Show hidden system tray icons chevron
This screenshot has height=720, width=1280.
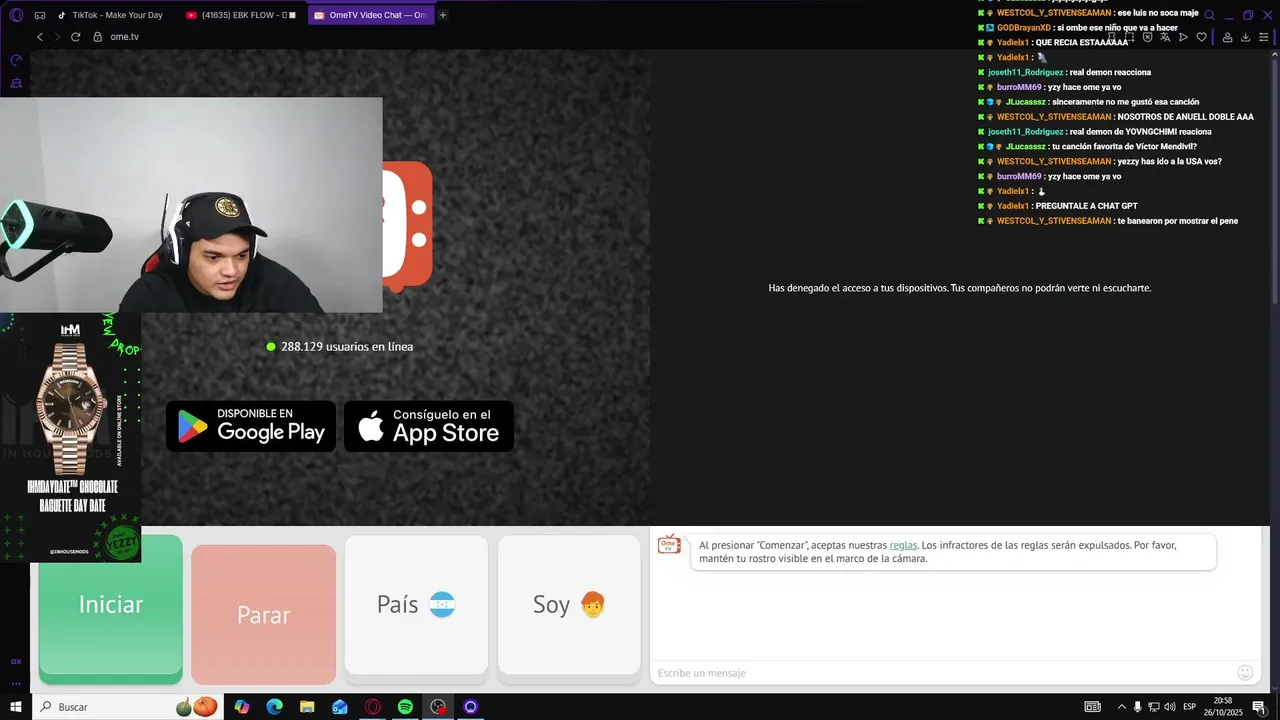tap(1121, 707)
